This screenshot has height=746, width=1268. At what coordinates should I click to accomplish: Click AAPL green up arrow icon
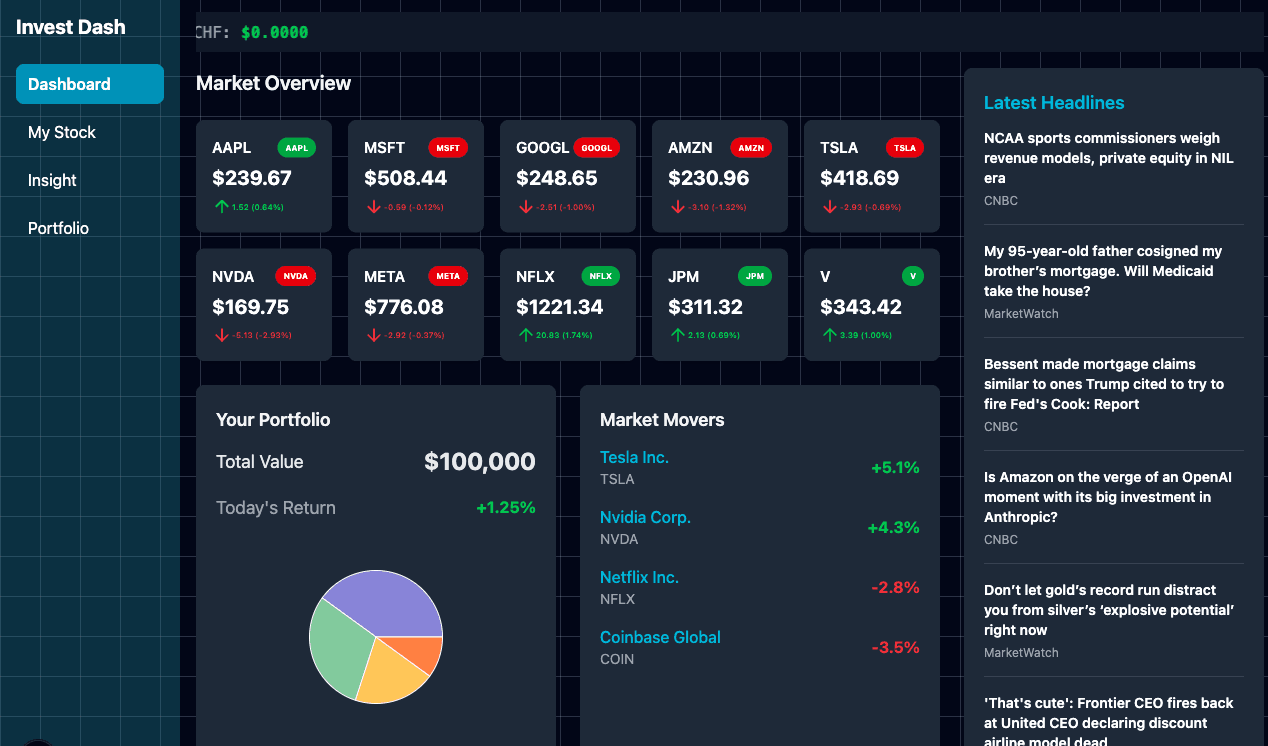tap(221, 207)
